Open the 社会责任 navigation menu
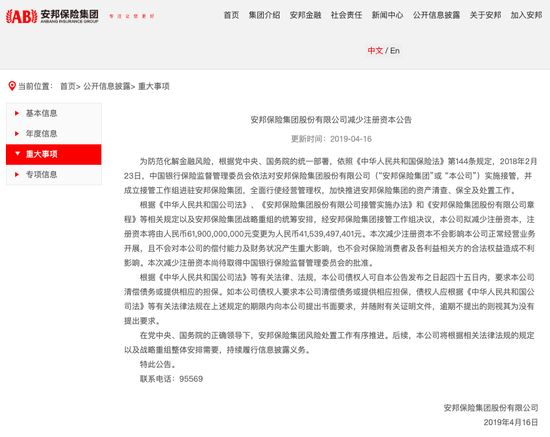Screen dimensions: 550x437 pyautogui.click(x=347, y=15)
